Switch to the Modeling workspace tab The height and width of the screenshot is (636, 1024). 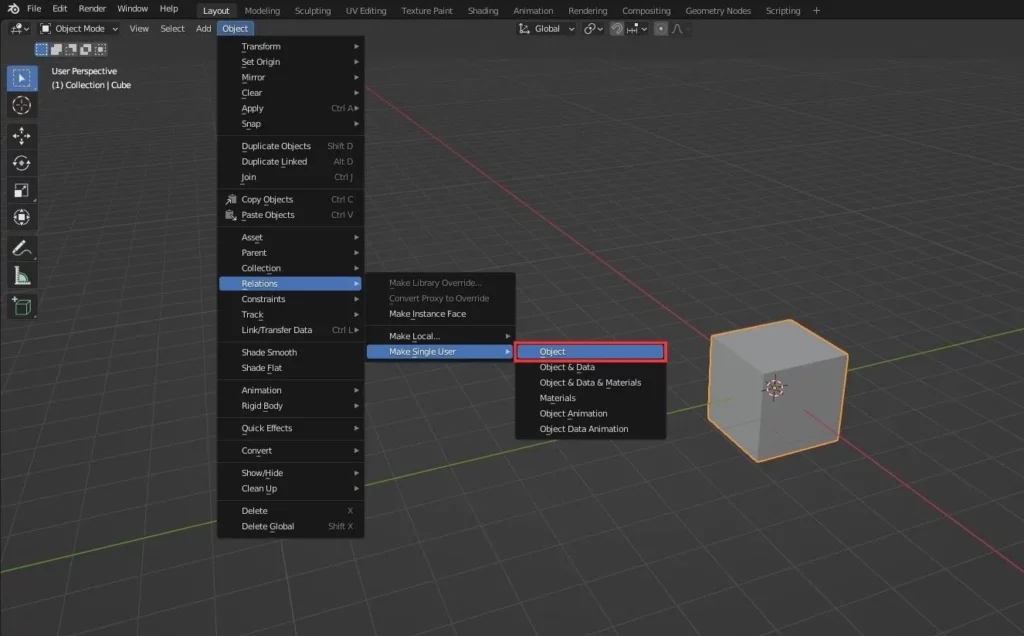(262, 11)
